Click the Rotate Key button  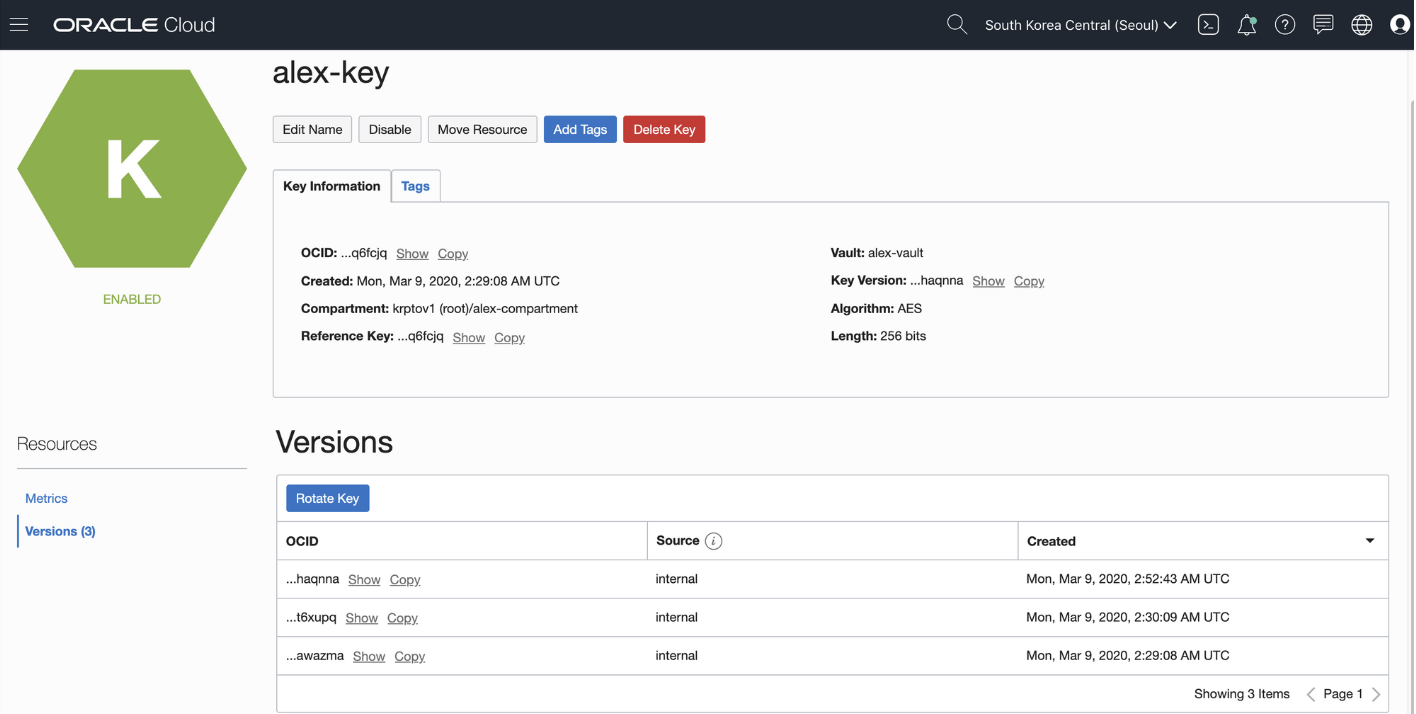click(x=328, y=498)
